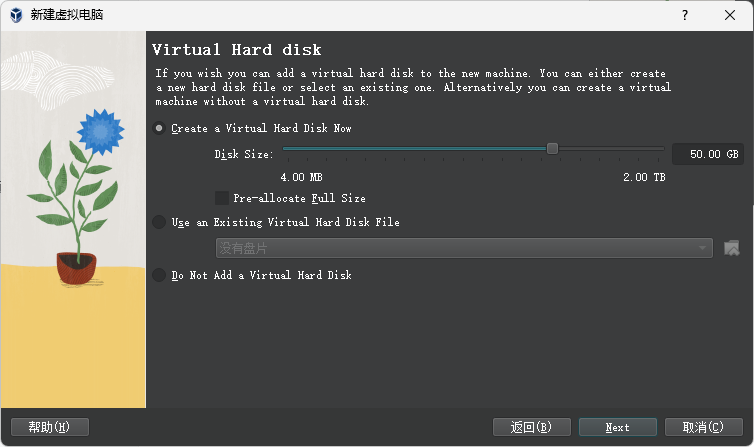Click the Disk Size slider handle
754x447 pixels.
tap(552, 149)
